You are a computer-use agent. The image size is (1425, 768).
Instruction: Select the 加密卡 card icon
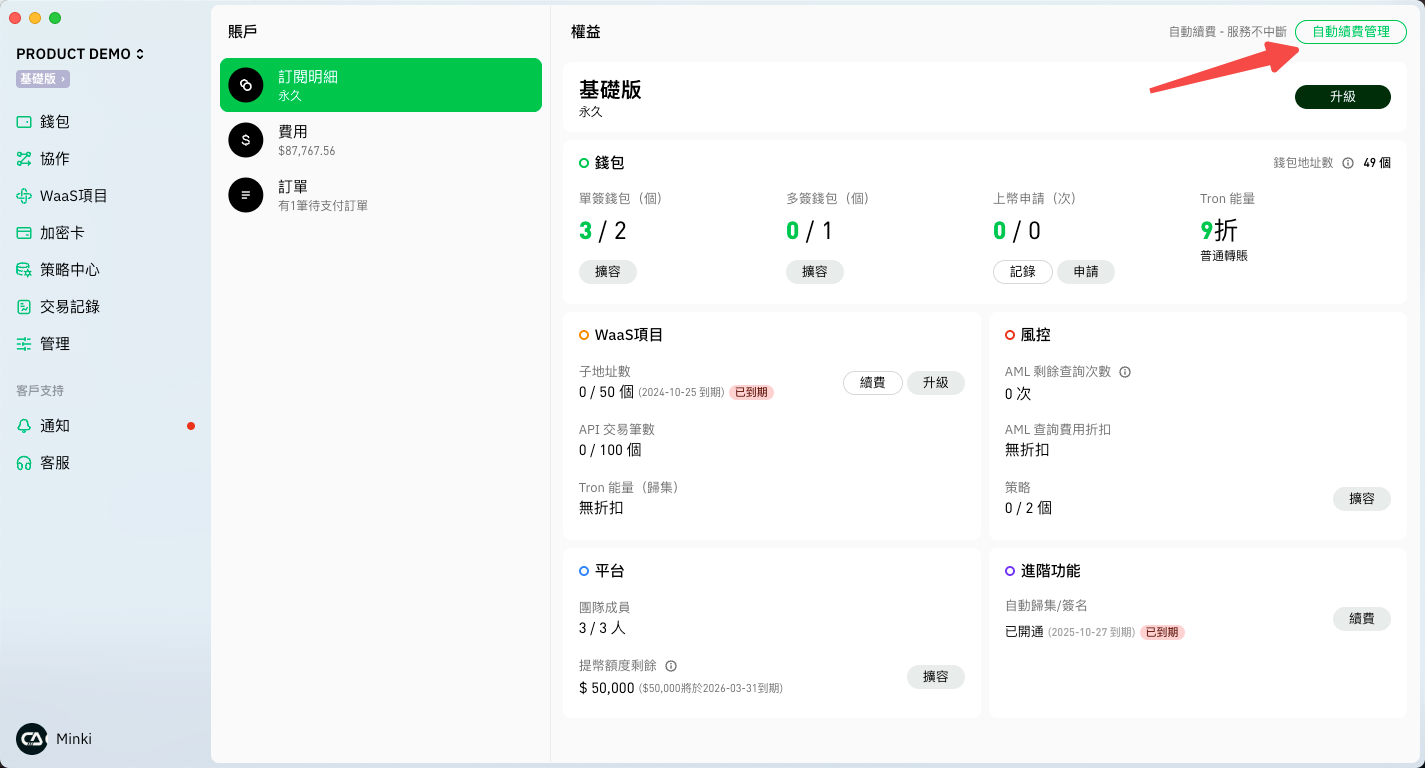point(24,233)
